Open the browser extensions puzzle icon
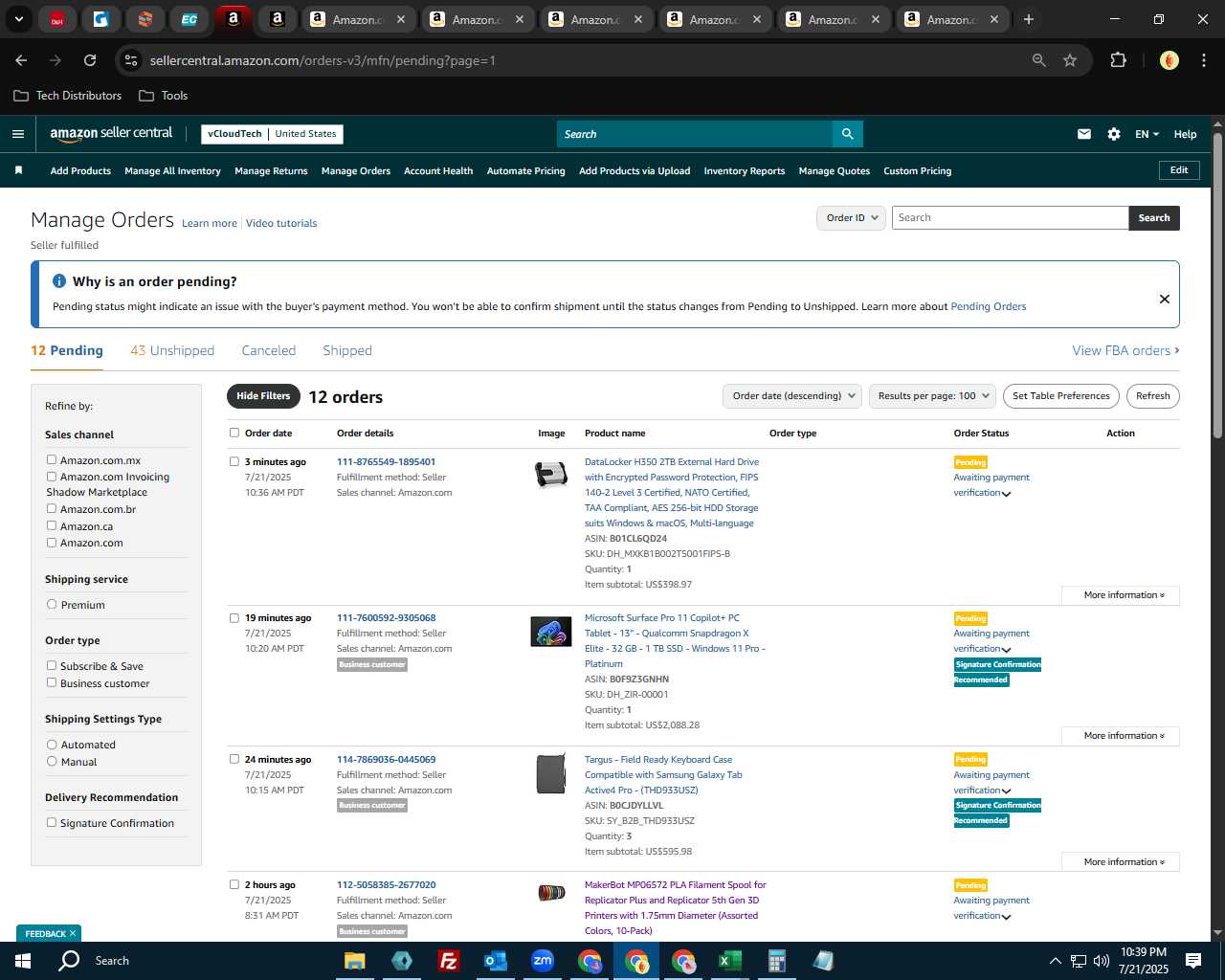 click(x=1118, y=60)
